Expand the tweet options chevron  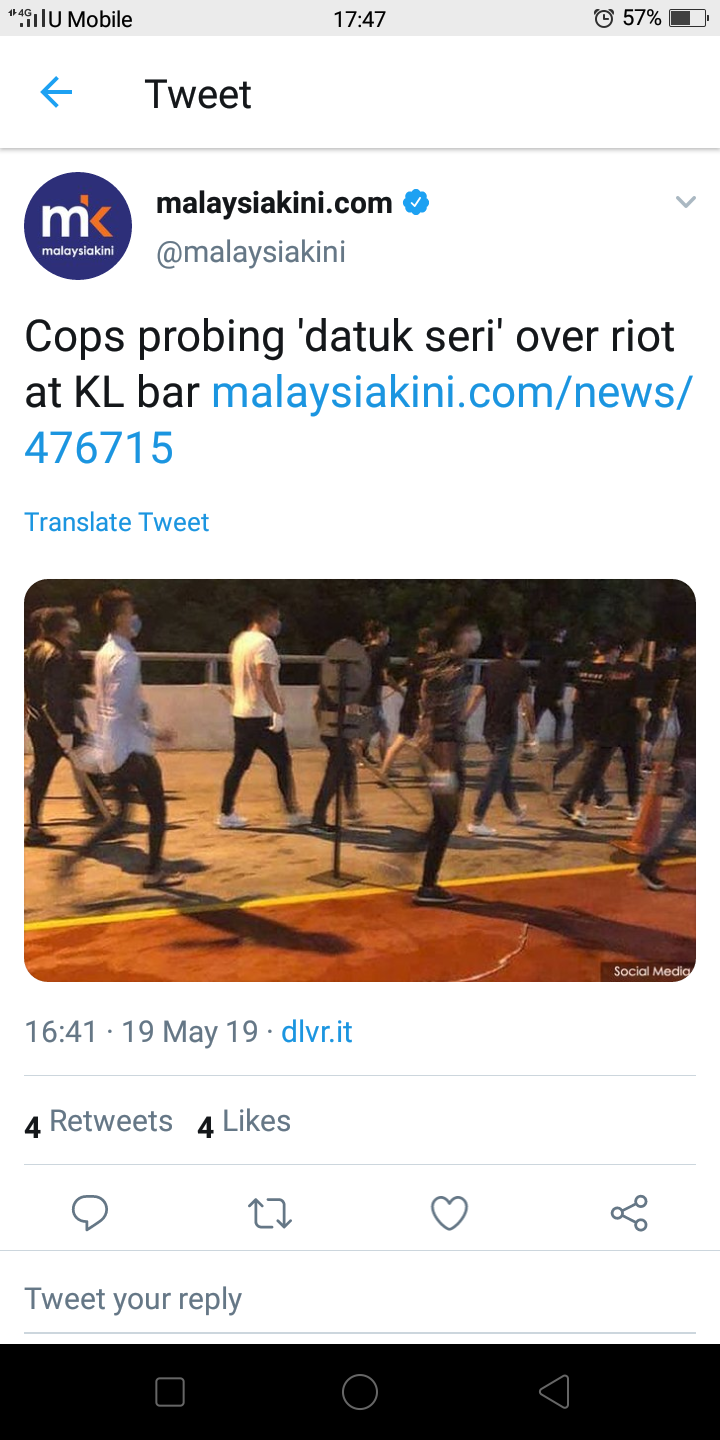[x=685, y=202]
